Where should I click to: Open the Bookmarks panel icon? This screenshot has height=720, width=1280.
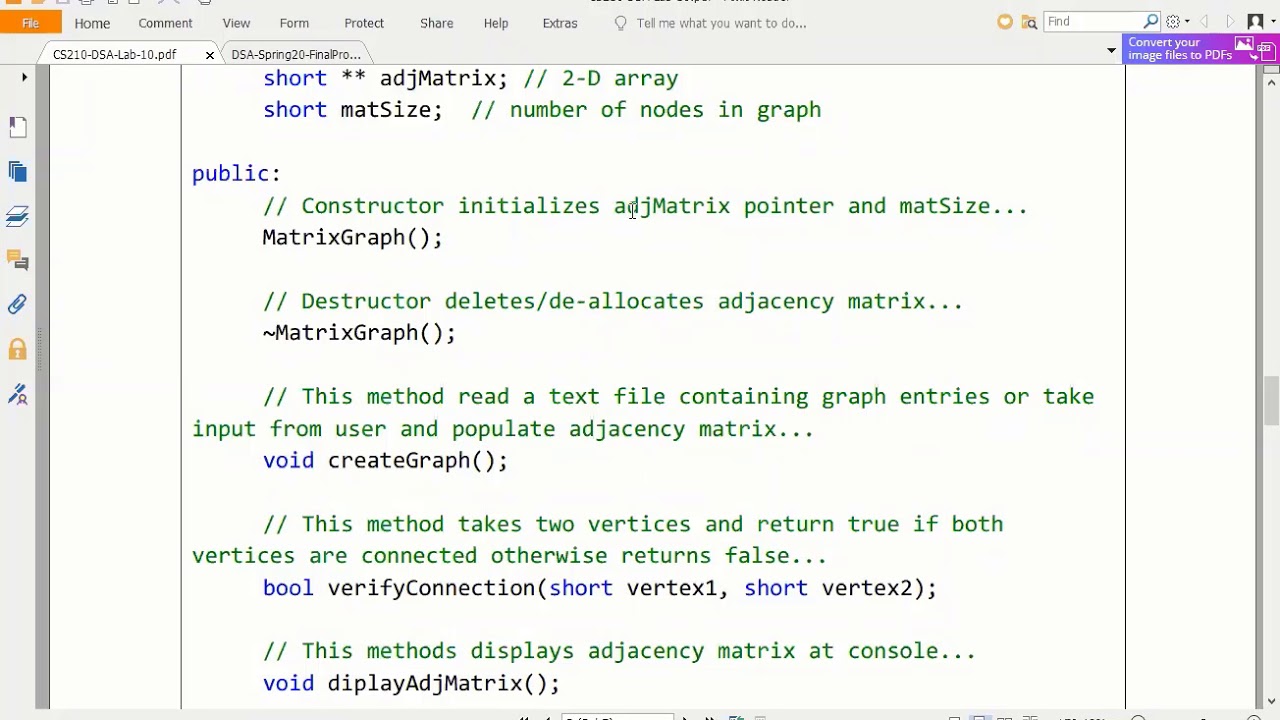pyautogui.click(x=17, y=127)
